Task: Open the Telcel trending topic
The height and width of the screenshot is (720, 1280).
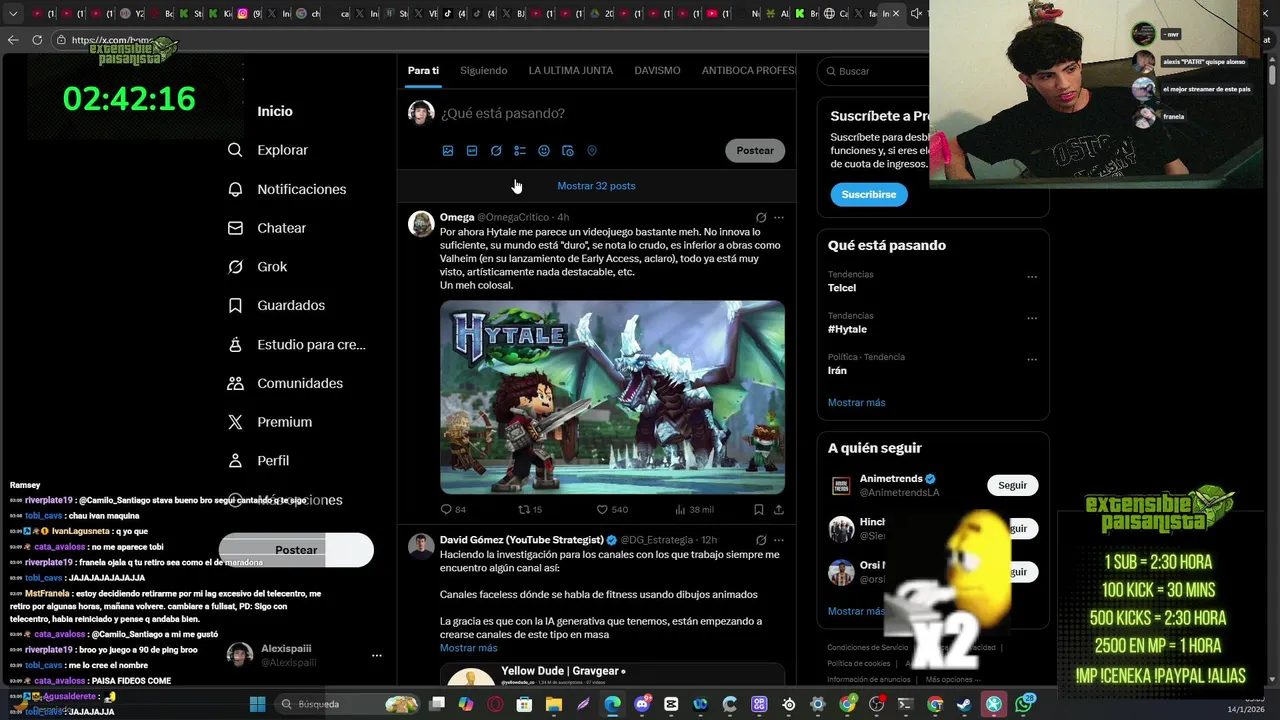Action: [x=842, y=288]
